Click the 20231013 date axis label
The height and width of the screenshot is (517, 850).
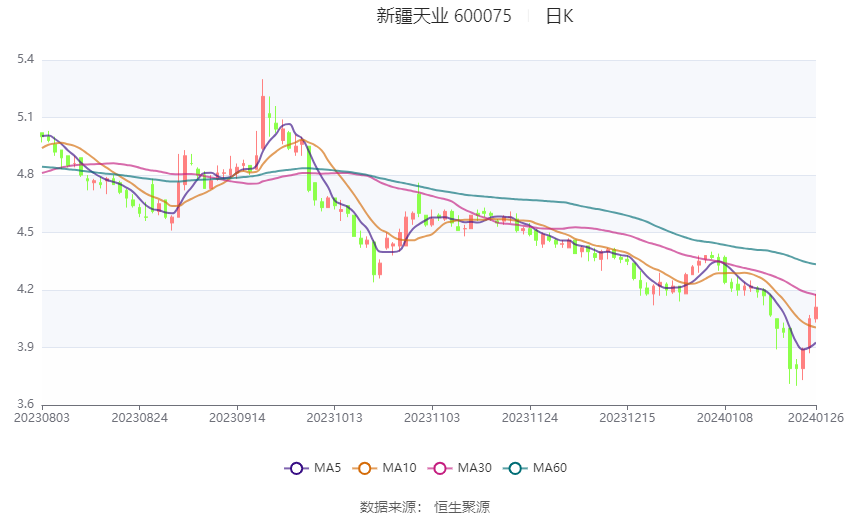pyautogui.click(x=334, y=418)
